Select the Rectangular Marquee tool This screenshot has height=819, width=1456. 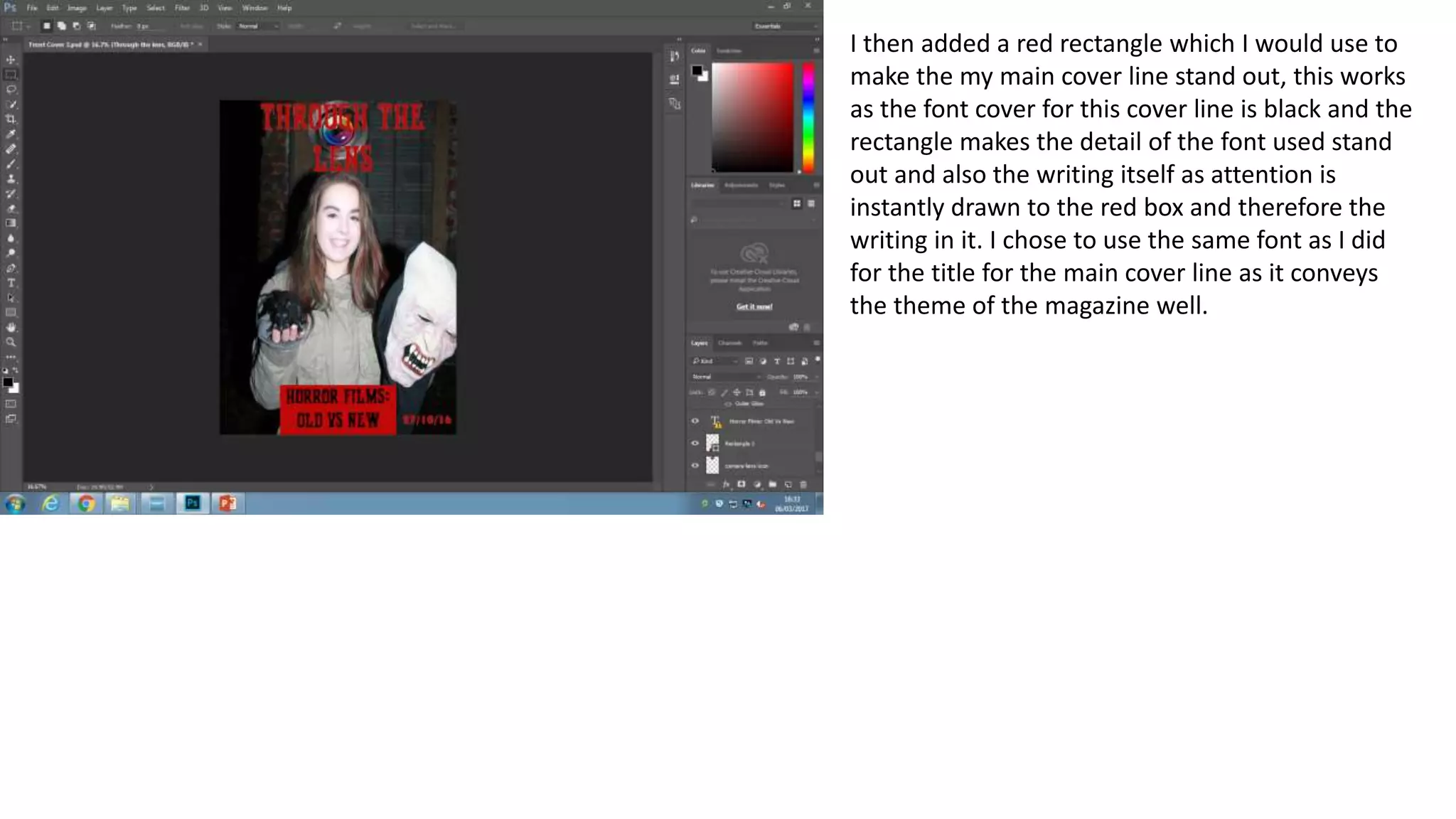coord(11,75)
